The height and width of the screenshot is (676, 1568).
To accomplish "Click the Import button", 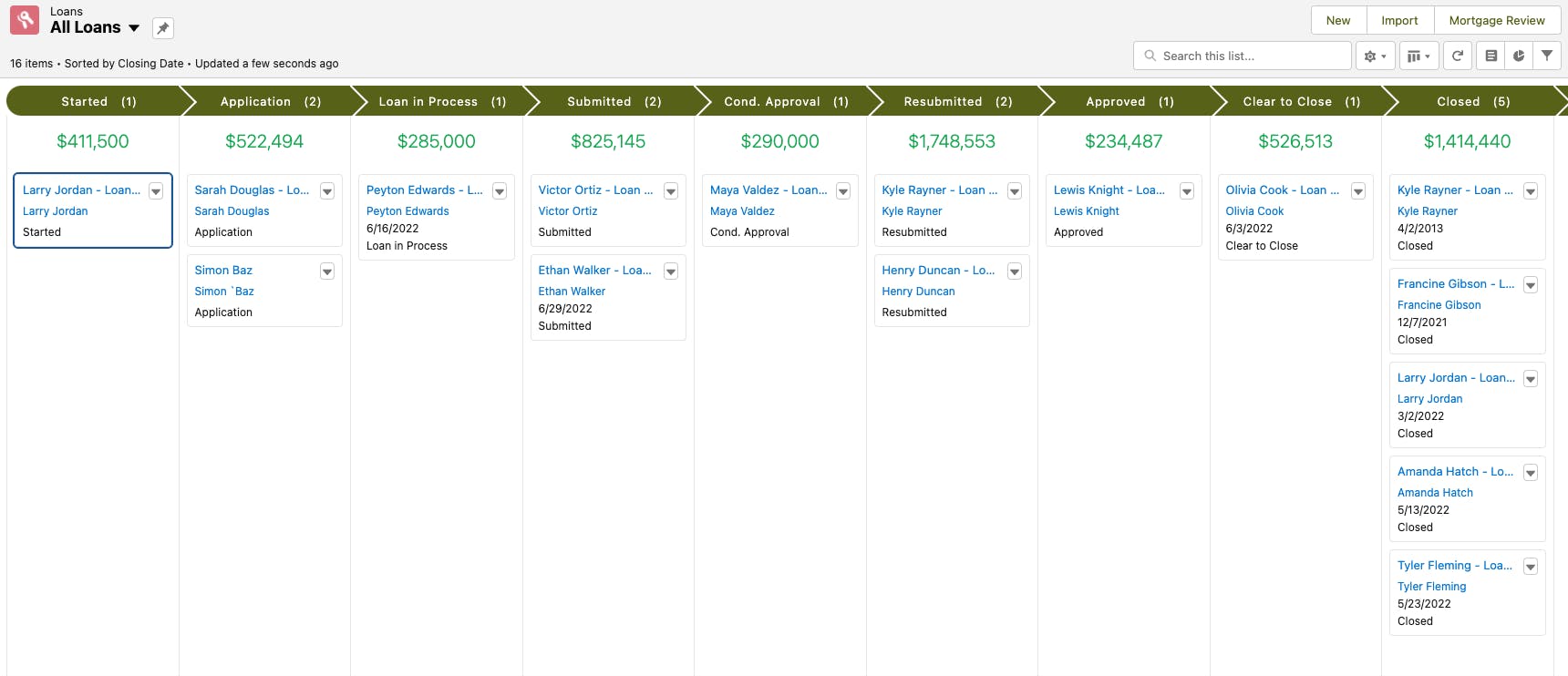I will coord(1399,20).
